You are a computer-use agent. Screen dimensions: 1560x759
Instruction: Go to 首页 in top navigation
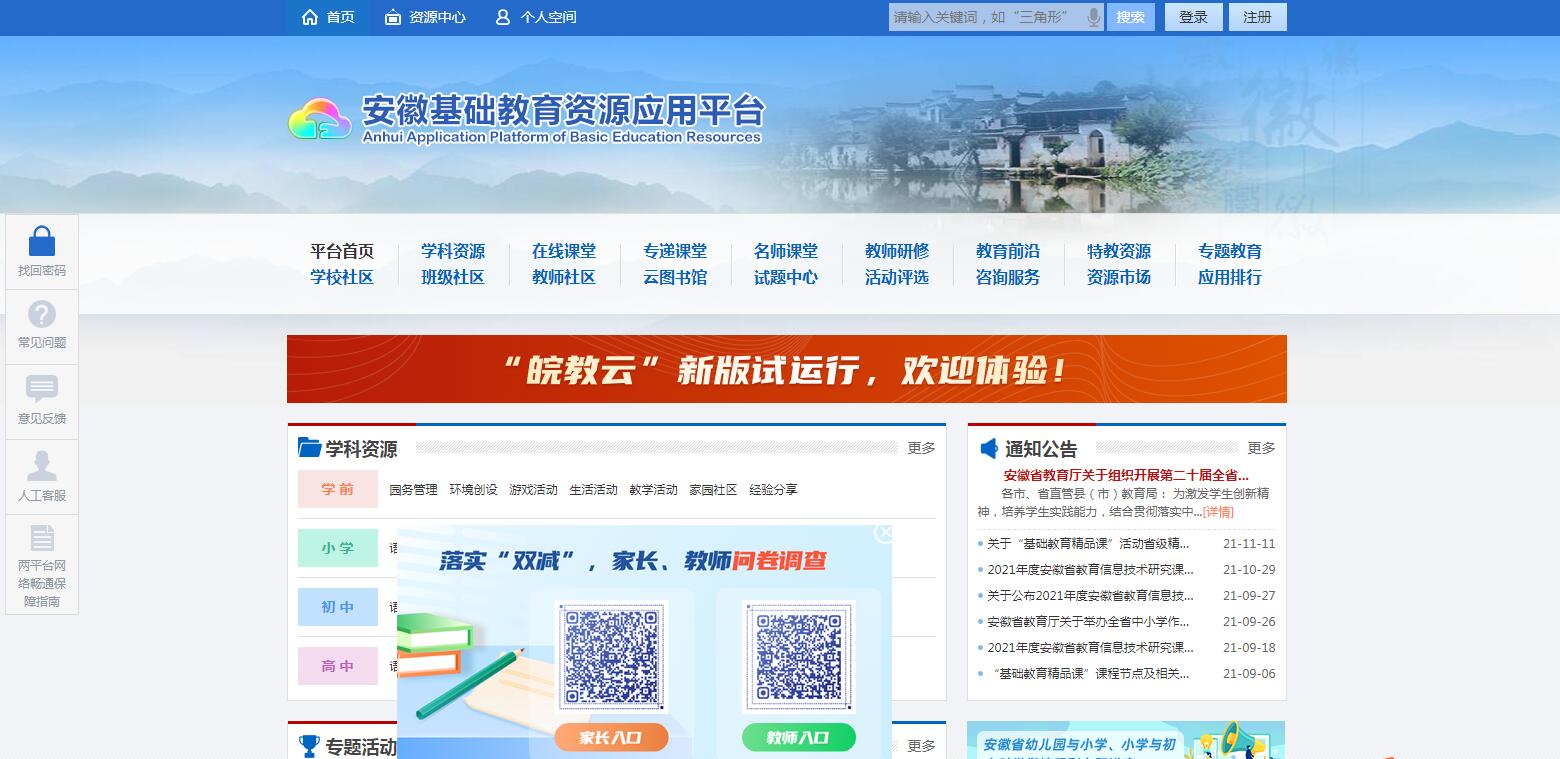click(x=328, y=17)
